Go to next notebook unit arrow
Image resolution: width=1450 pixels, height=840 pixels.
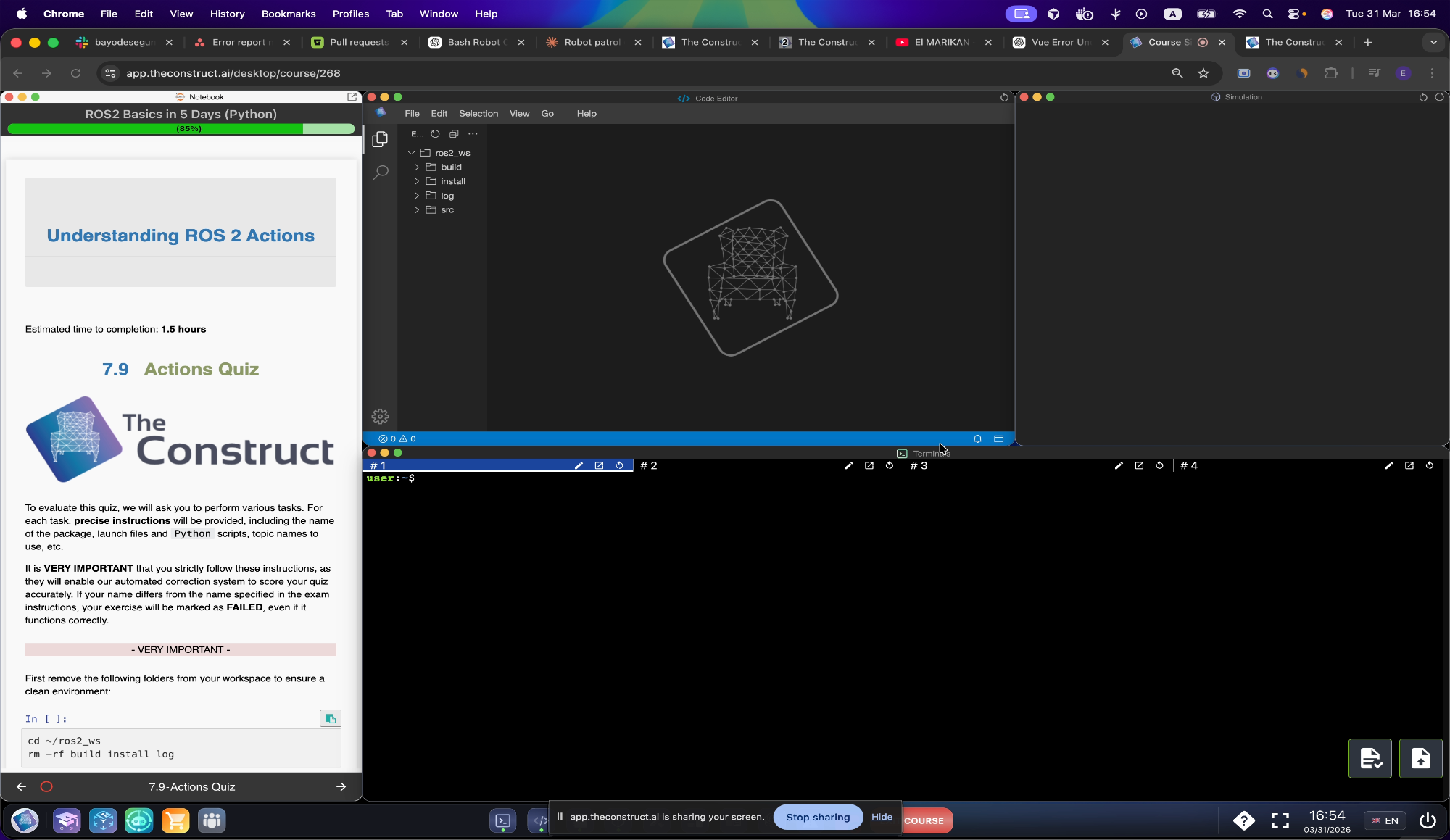coord(341,786)
